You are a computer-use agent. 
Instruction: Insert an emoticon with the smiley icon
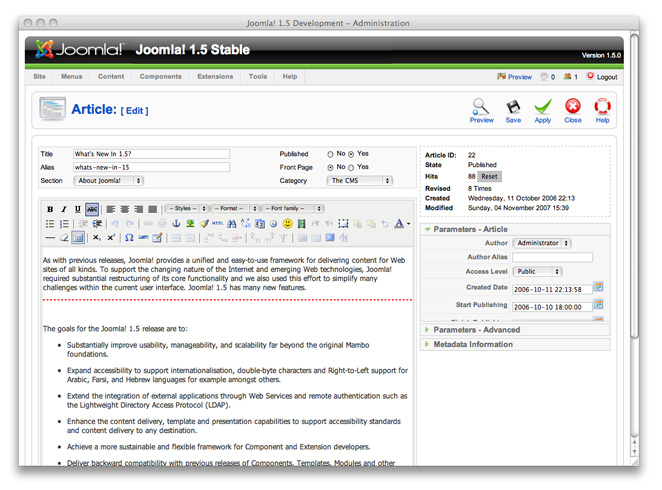[288, 224]
